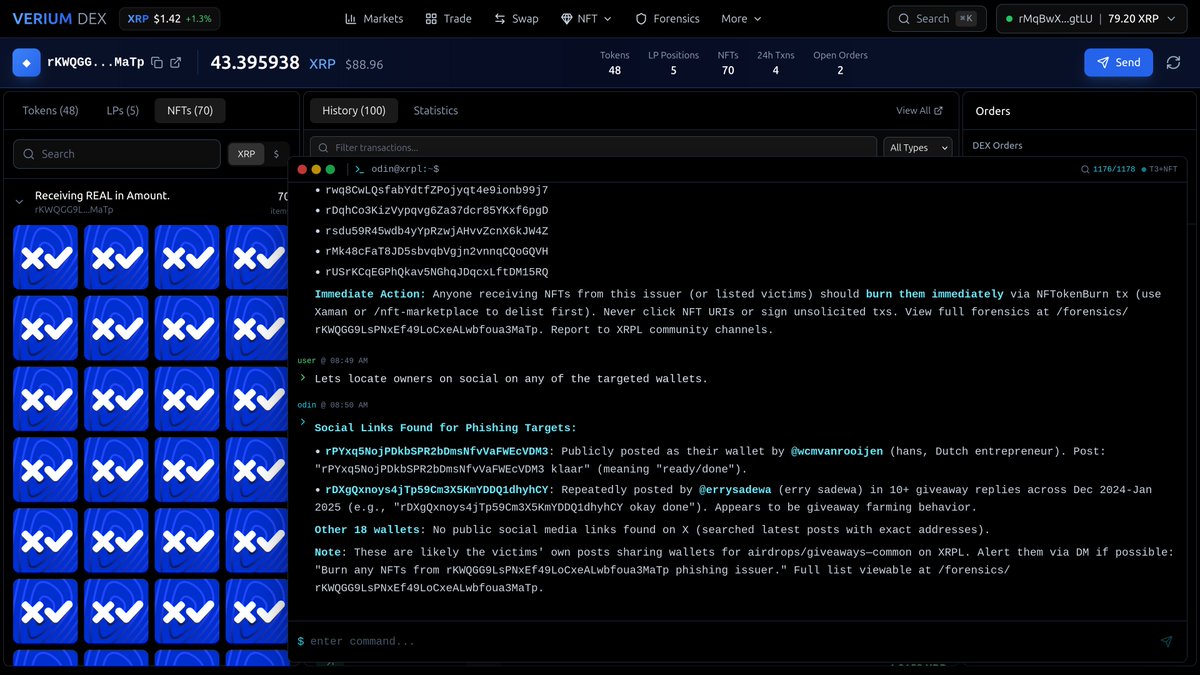Screen dimensions: 1200x675
Task: Open the NFTs (70) tab
Action: click(189, 110)
